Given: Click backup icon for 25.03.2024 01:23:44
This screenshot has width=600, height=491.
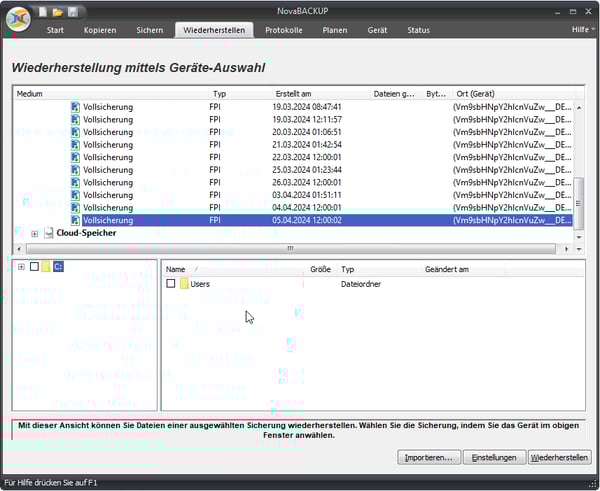Looking at the screenshot, I should coord(75,170).
